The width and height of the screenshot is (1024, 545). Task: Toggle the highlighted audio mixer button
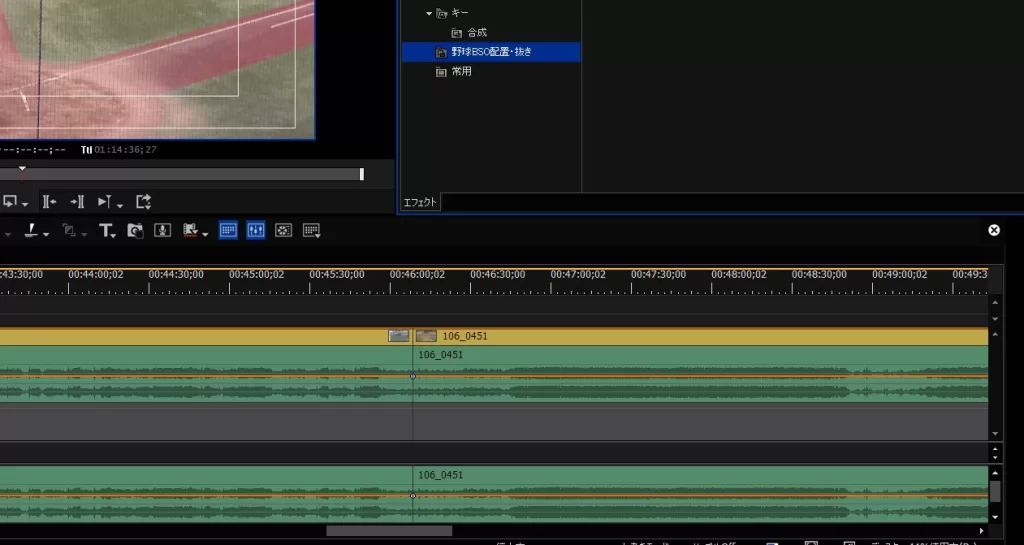[255, 231]
